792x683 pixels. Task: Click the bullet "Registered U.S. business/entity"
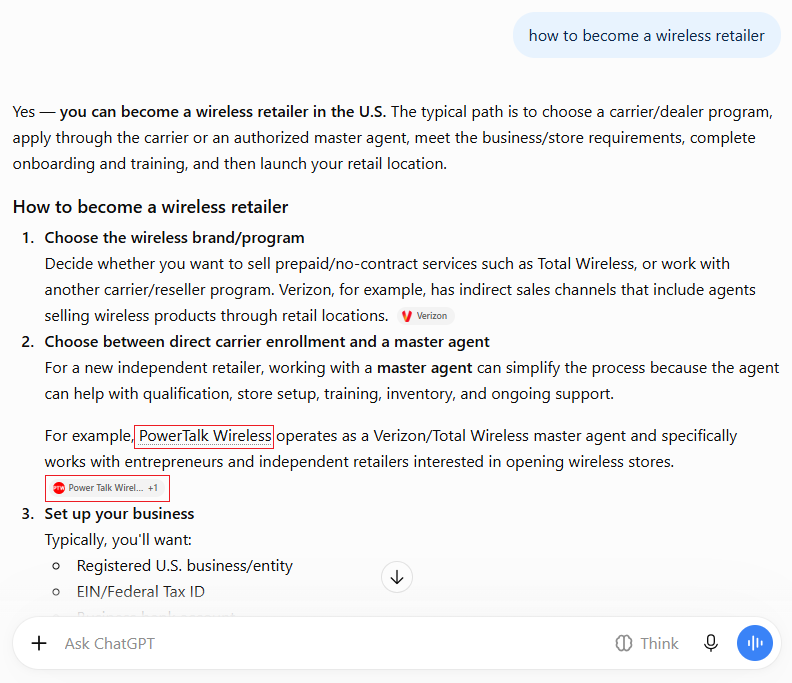(184, 566)
